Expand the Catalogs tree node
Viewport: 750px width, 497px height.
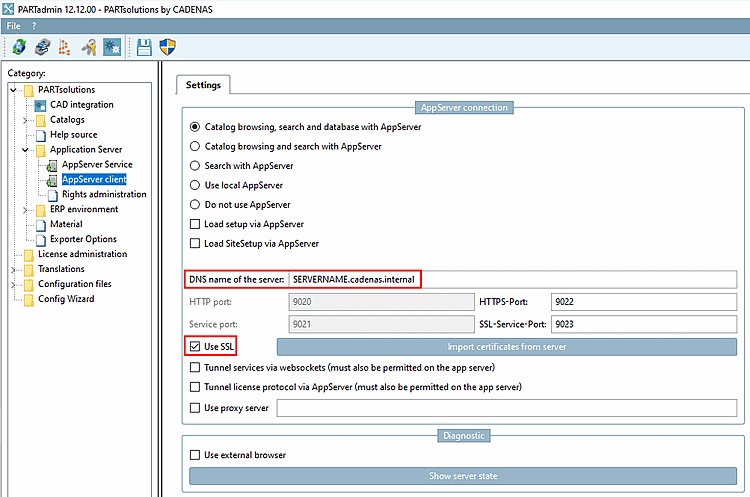coord(25,120)
